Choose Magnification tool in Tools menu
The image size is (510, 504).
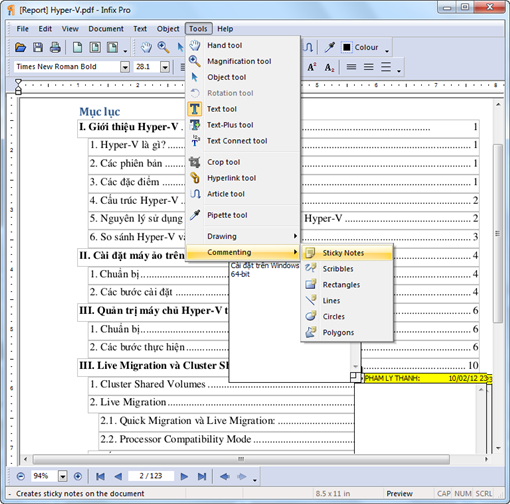243,61
